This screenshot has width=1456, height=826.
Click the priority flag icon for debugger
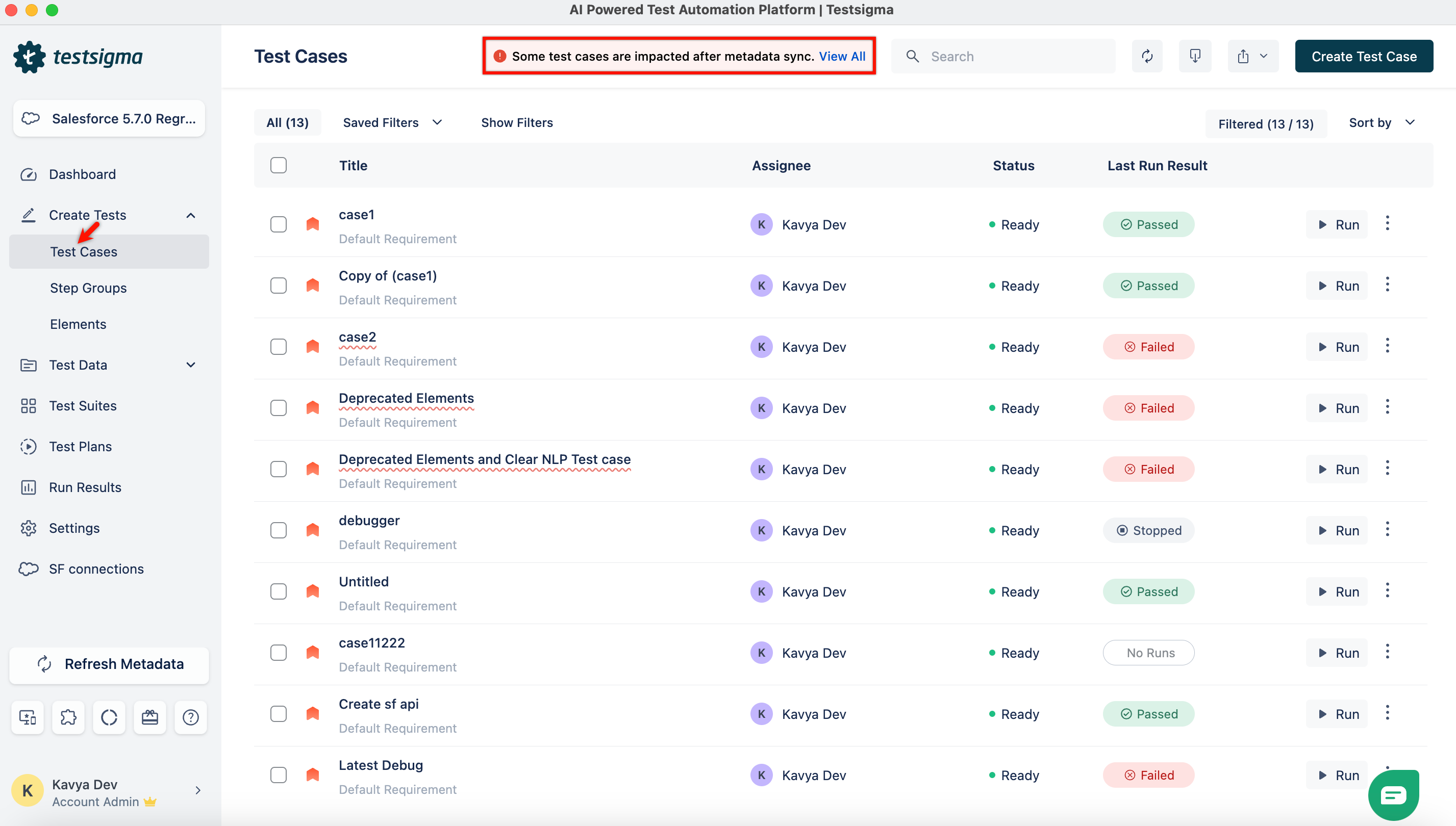[x=313, y=530]
